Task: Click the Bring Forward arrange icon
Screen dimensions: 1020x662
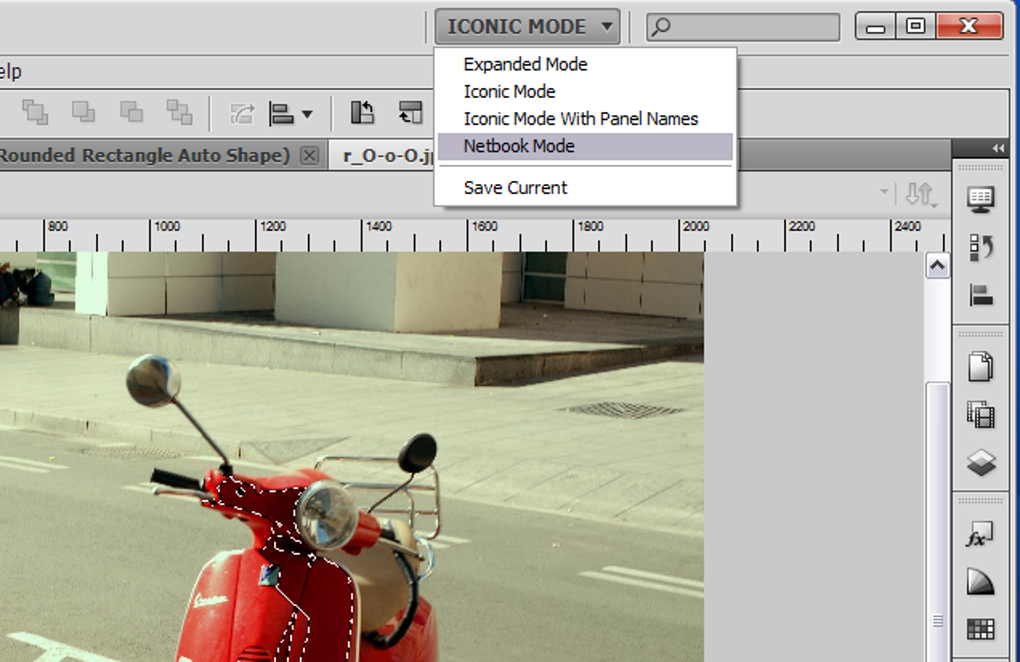Action: 84,112
